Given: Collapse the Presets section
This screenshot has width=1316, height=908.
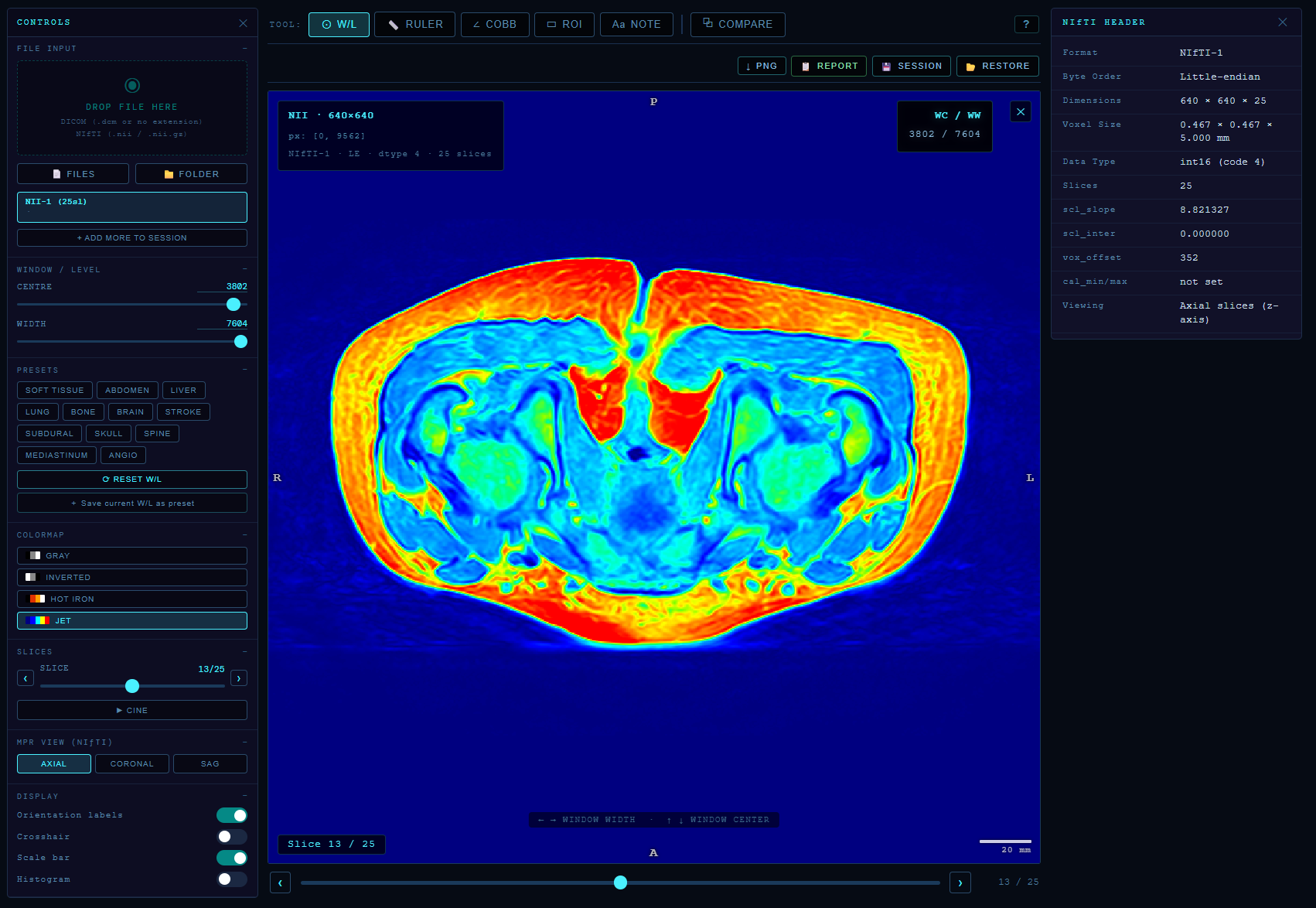Looking at the screenshot, I should pyautogui.click(x=245, y=370).
